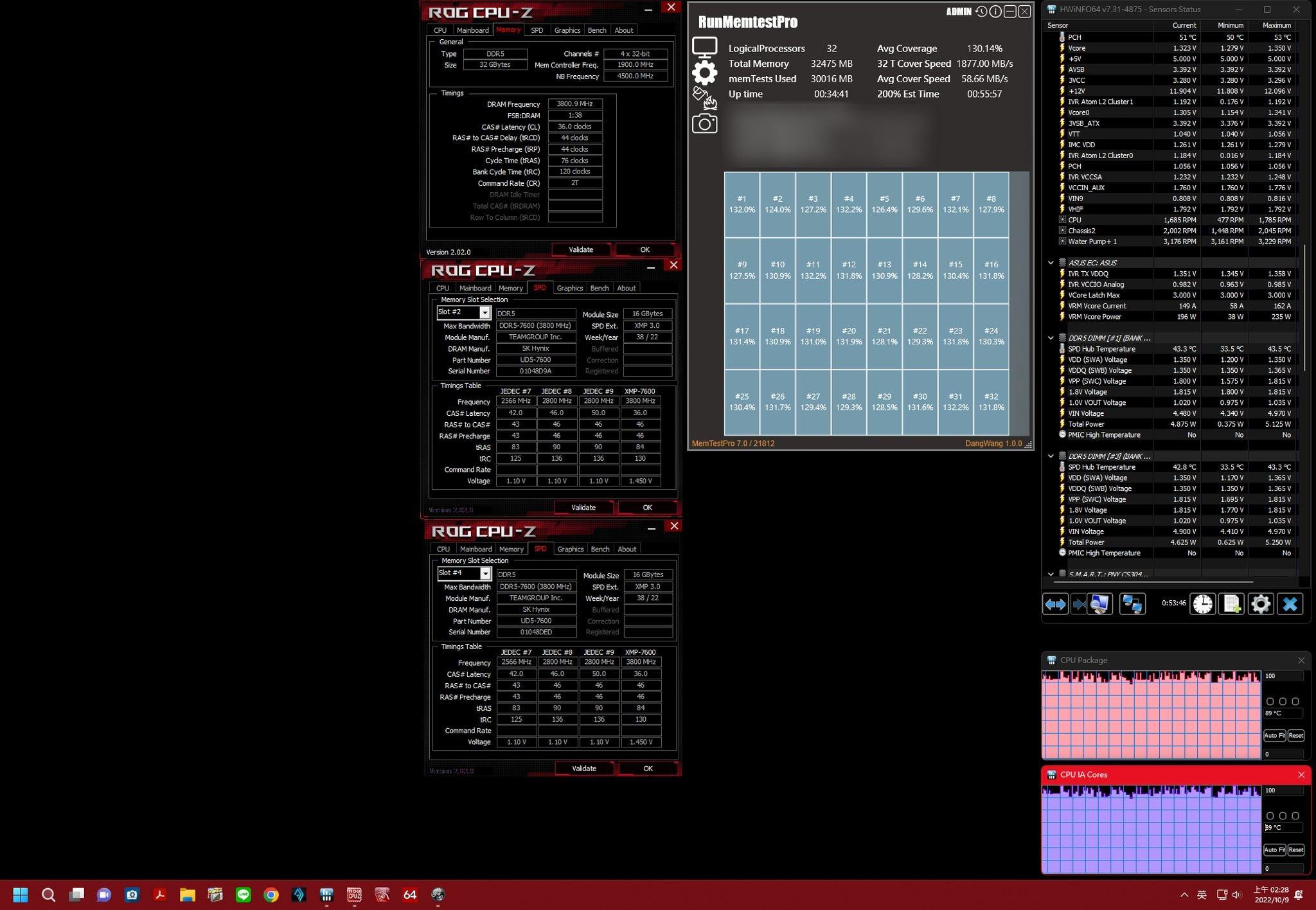Open File Explorer from the taskbar

click(x=187, y=895)
